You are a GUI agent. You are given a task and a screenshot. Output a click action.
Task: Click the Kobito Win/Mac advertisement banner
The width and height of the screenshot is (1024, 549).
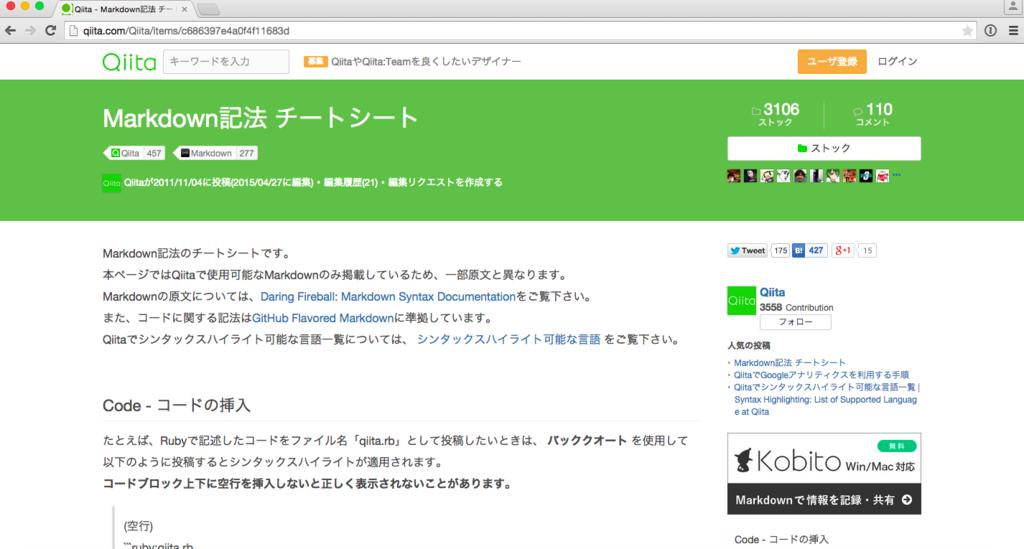click(x=824, y=473)
